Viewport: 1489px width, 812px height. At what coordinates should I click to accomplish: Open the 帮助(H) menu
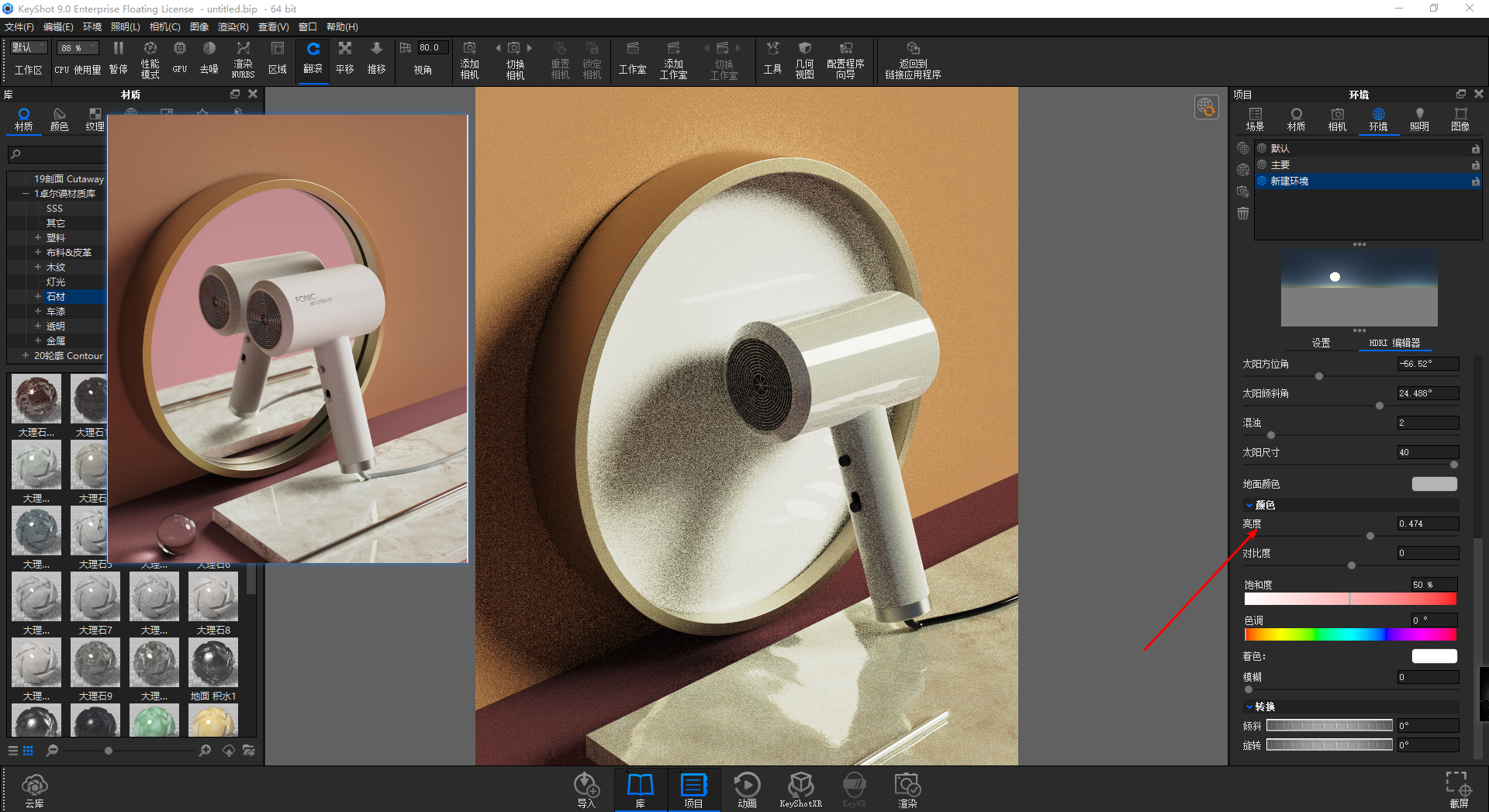tap(342, 27)
